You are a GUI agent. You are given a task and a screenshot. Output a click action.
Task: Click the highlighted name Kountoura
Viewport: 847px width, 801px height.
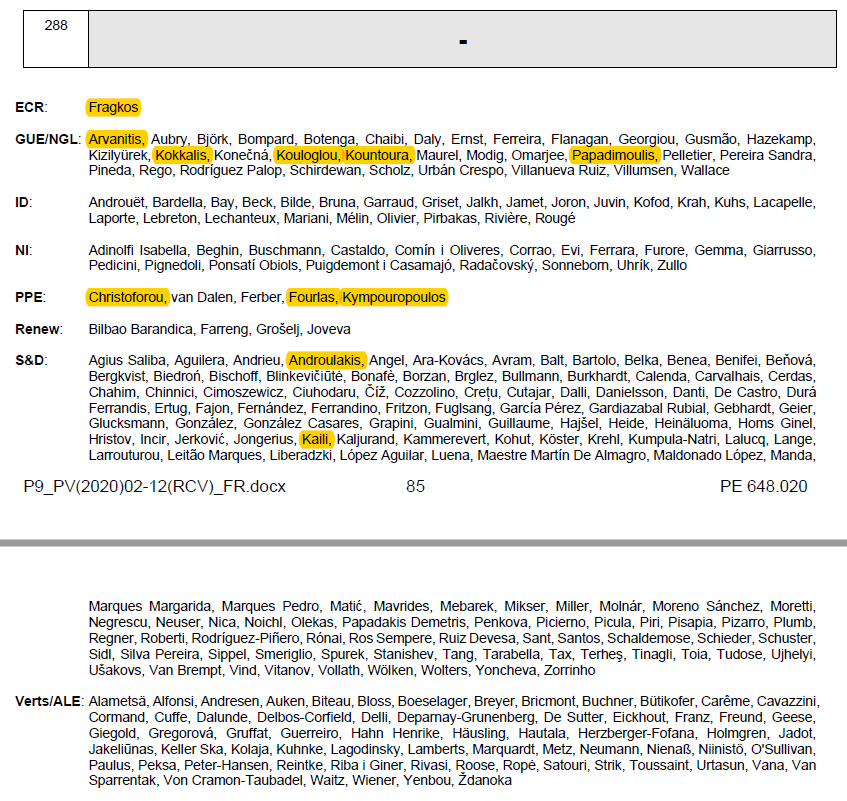378,155
